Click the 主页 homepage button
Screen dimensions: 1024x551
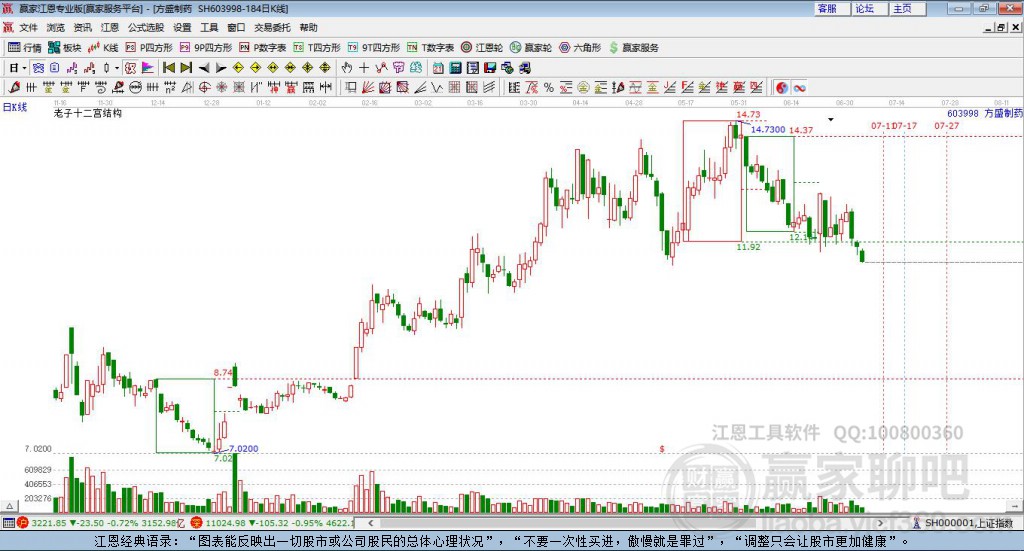[x=907, y=8]
